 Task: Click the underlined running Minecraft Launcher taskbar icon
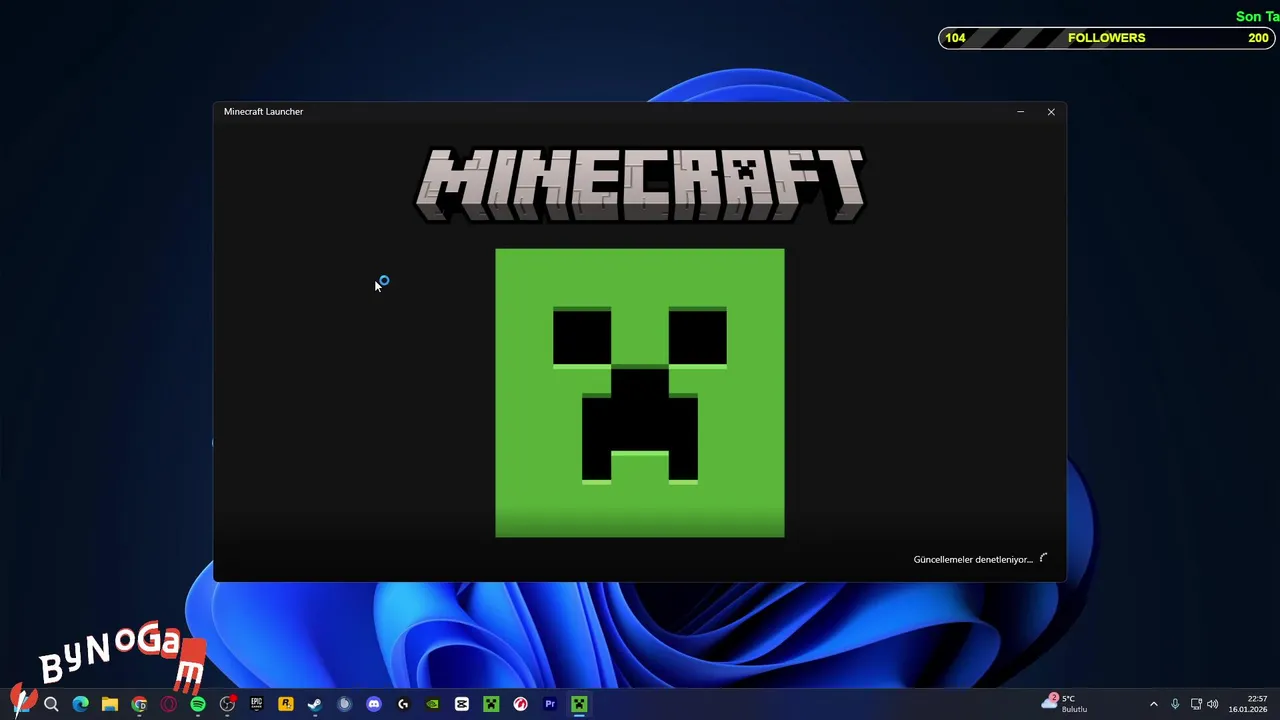[x=579, y=704]
